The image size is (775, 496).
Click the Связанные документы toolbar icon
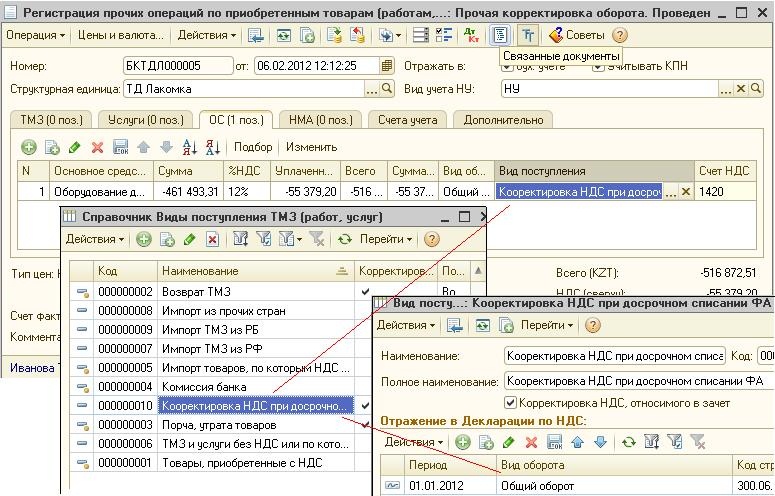pyautogui.click(x=499, y=35)
